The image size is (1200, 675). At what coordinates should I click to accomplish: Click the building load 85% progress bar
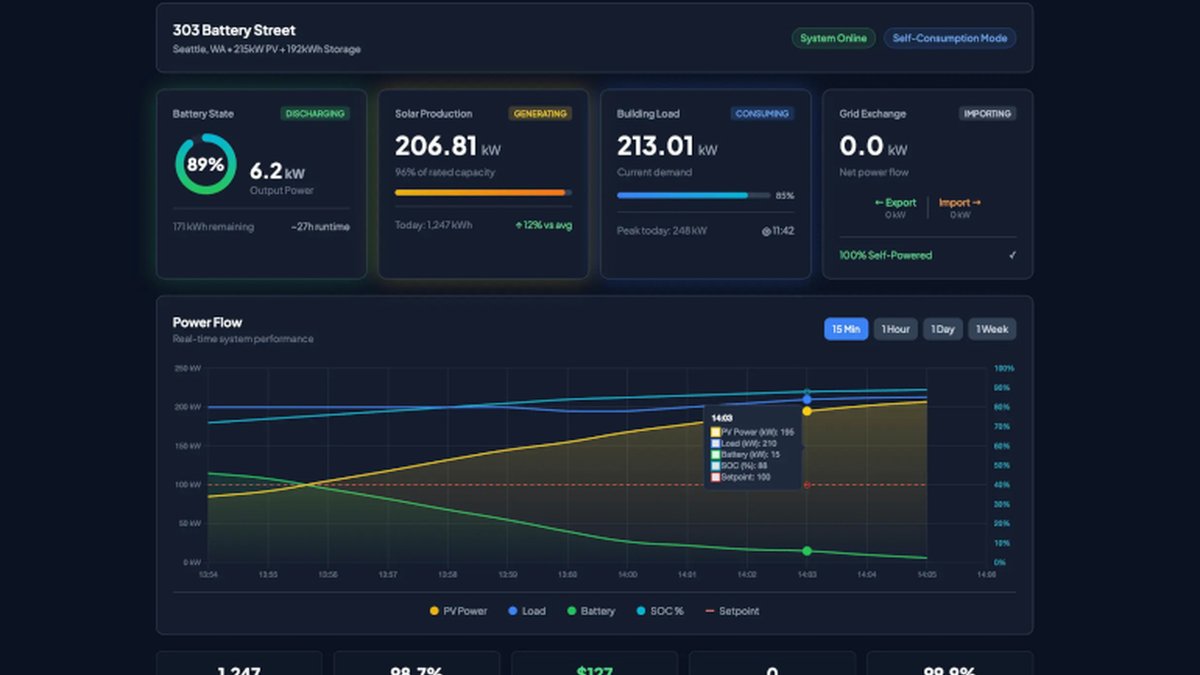point(694,195)
